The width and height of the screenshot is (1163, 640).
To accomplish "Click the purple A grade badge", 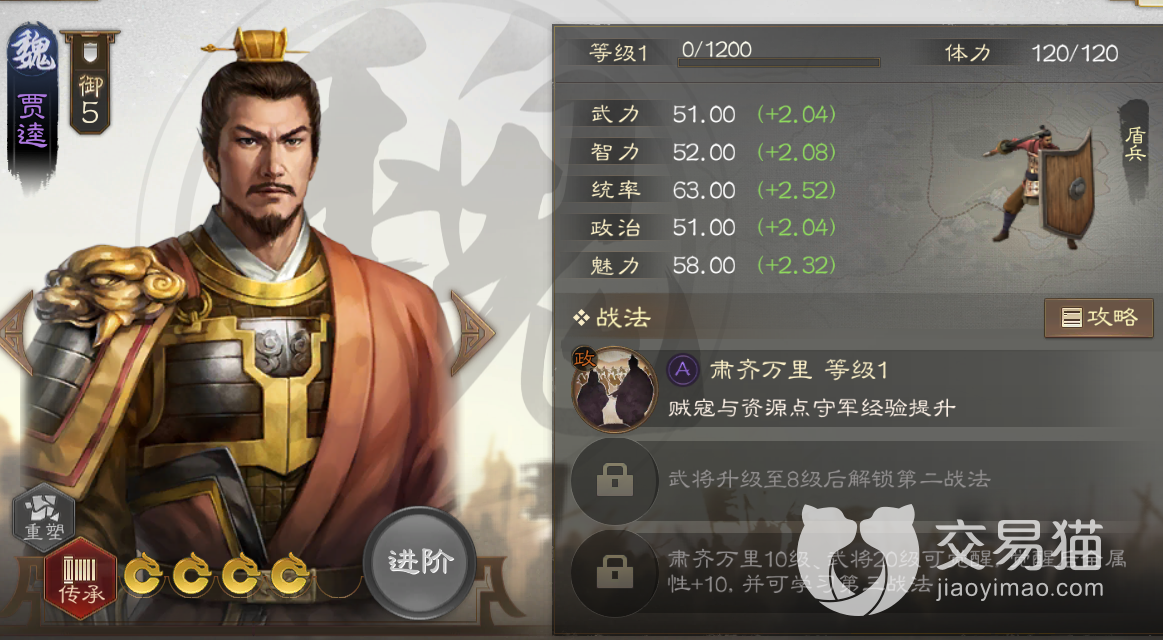I will 682,369.
